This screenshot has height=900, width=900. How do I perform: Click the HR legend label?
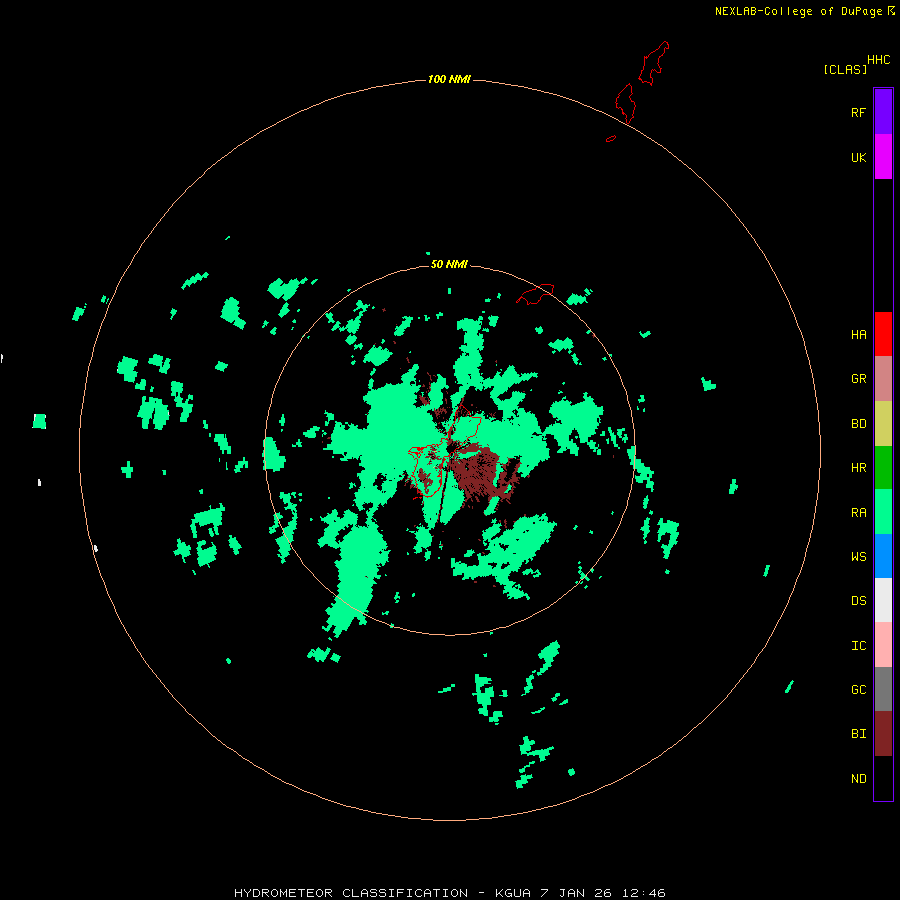858,468
